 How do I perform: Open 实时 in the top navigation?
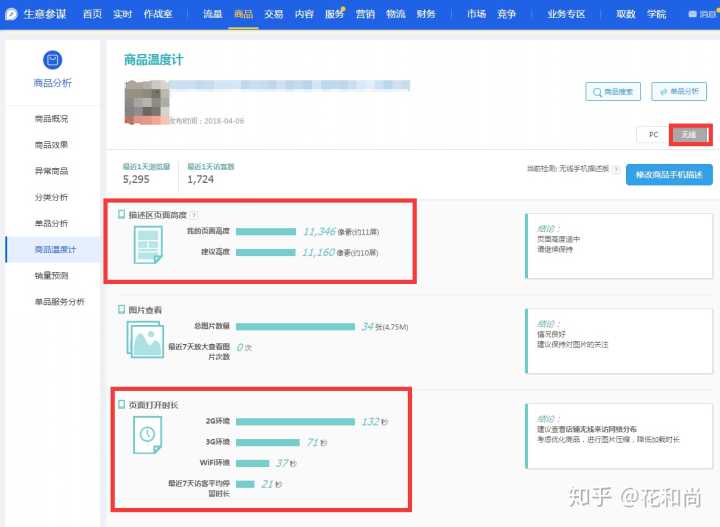click(123, 14)
